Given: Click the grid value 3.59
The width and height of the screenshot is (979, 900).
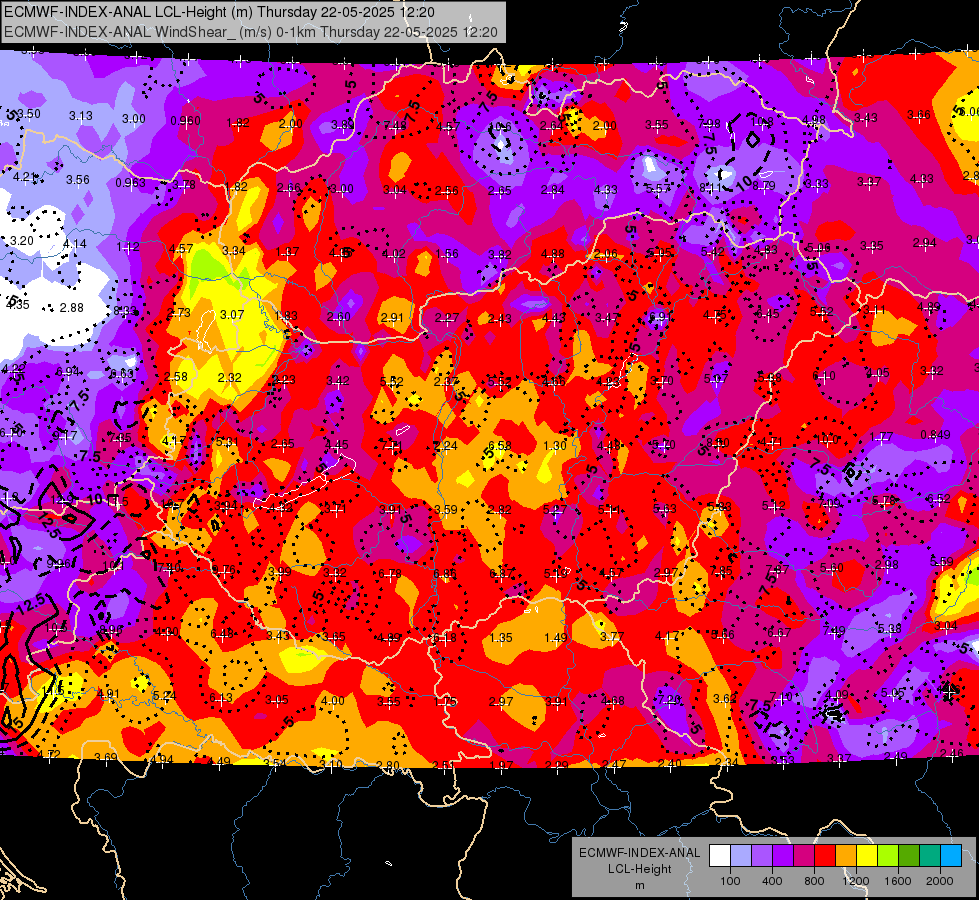Looking at the screenshot, I should [x=446, y=510].
